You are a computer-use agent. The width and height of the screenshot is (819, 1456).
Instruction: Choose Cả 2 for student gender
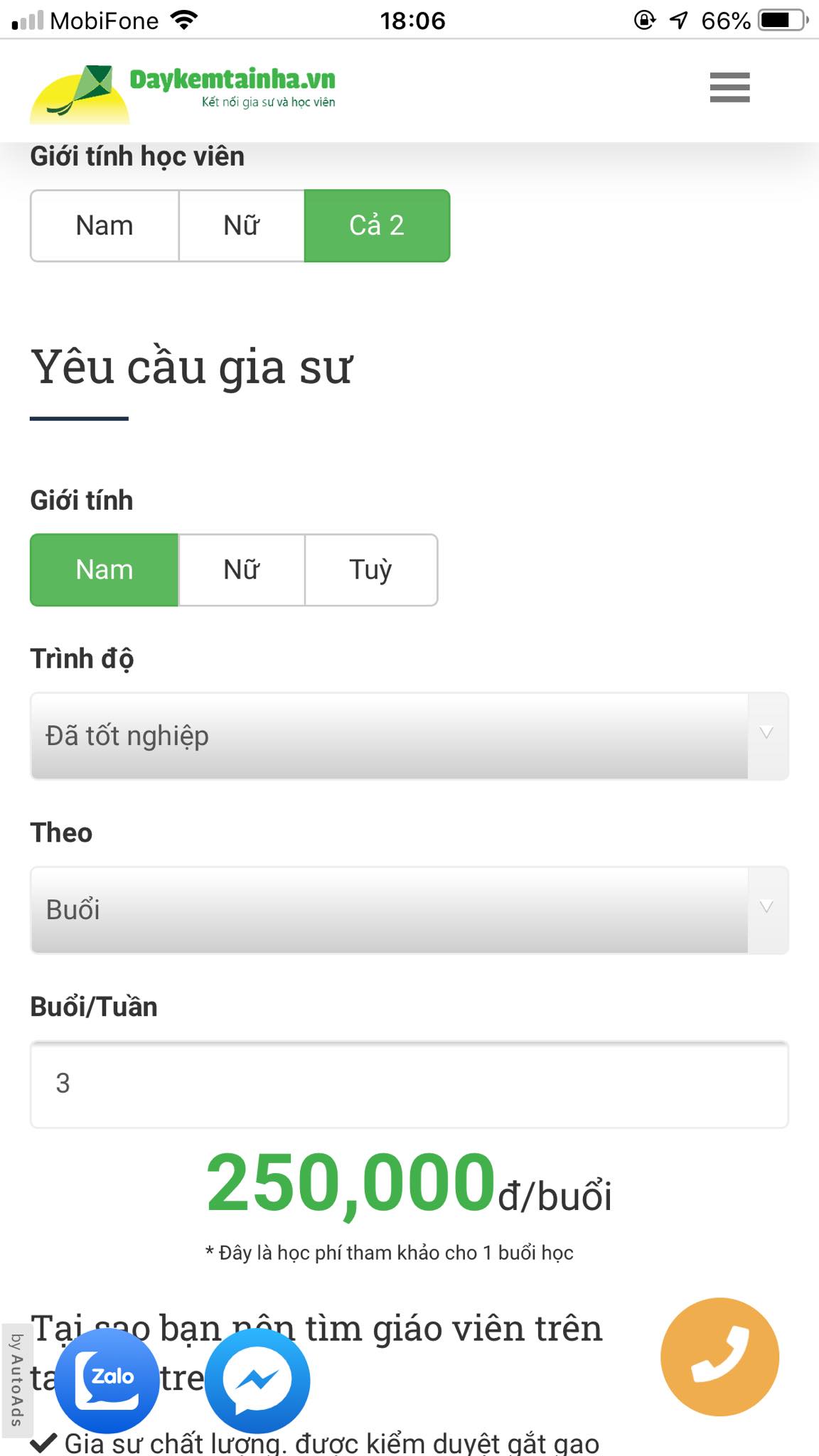tap(377, 225)
